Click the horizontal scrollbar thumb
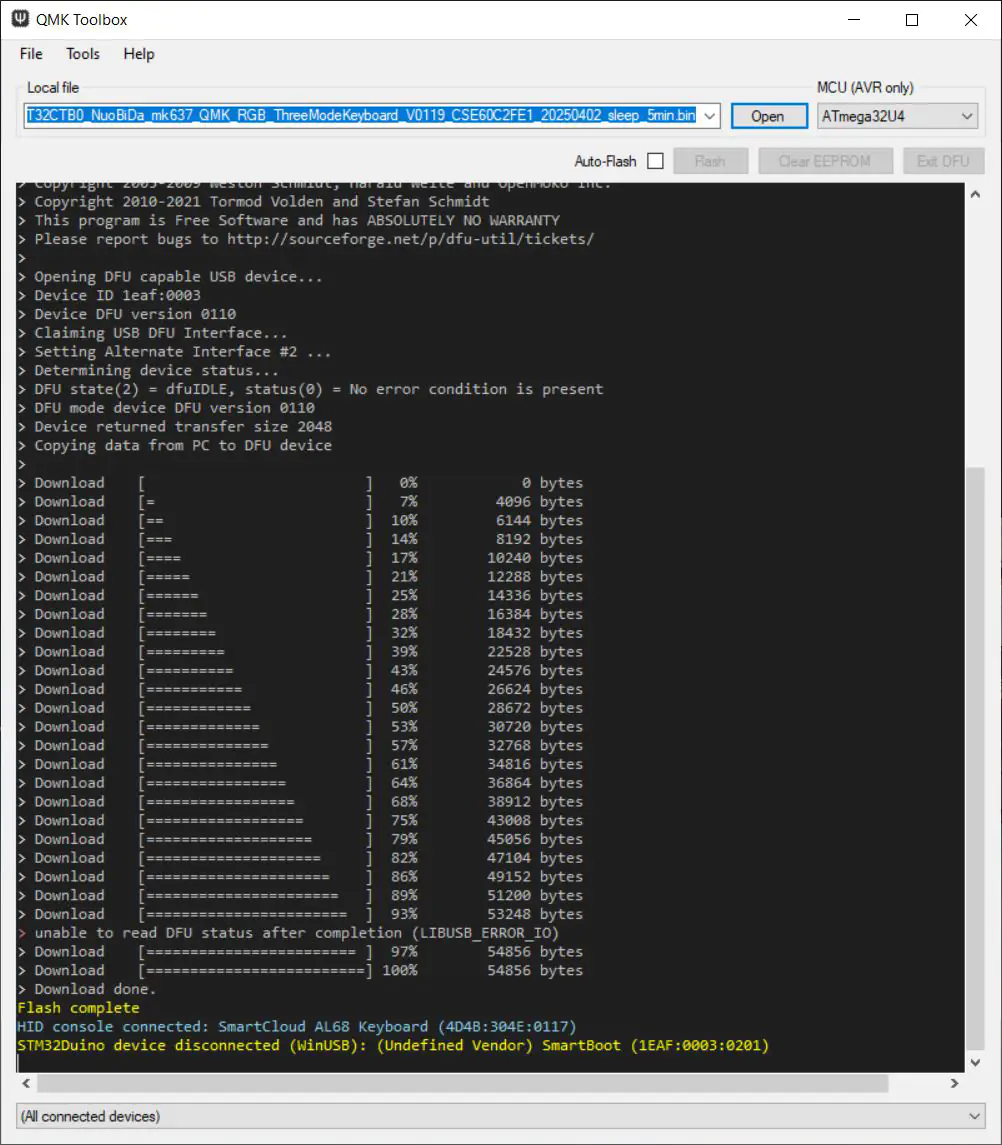This screenshot has width=1002, height=1145. click(462, 1083)
